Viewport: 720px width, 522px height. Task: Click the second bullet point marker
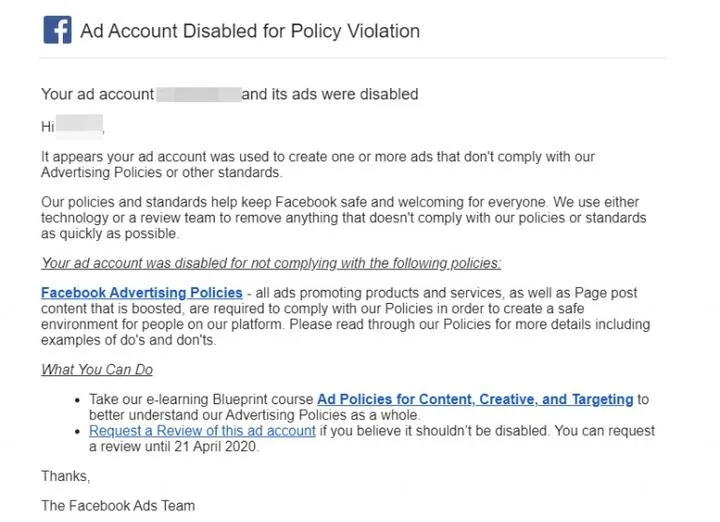(79, 432)
